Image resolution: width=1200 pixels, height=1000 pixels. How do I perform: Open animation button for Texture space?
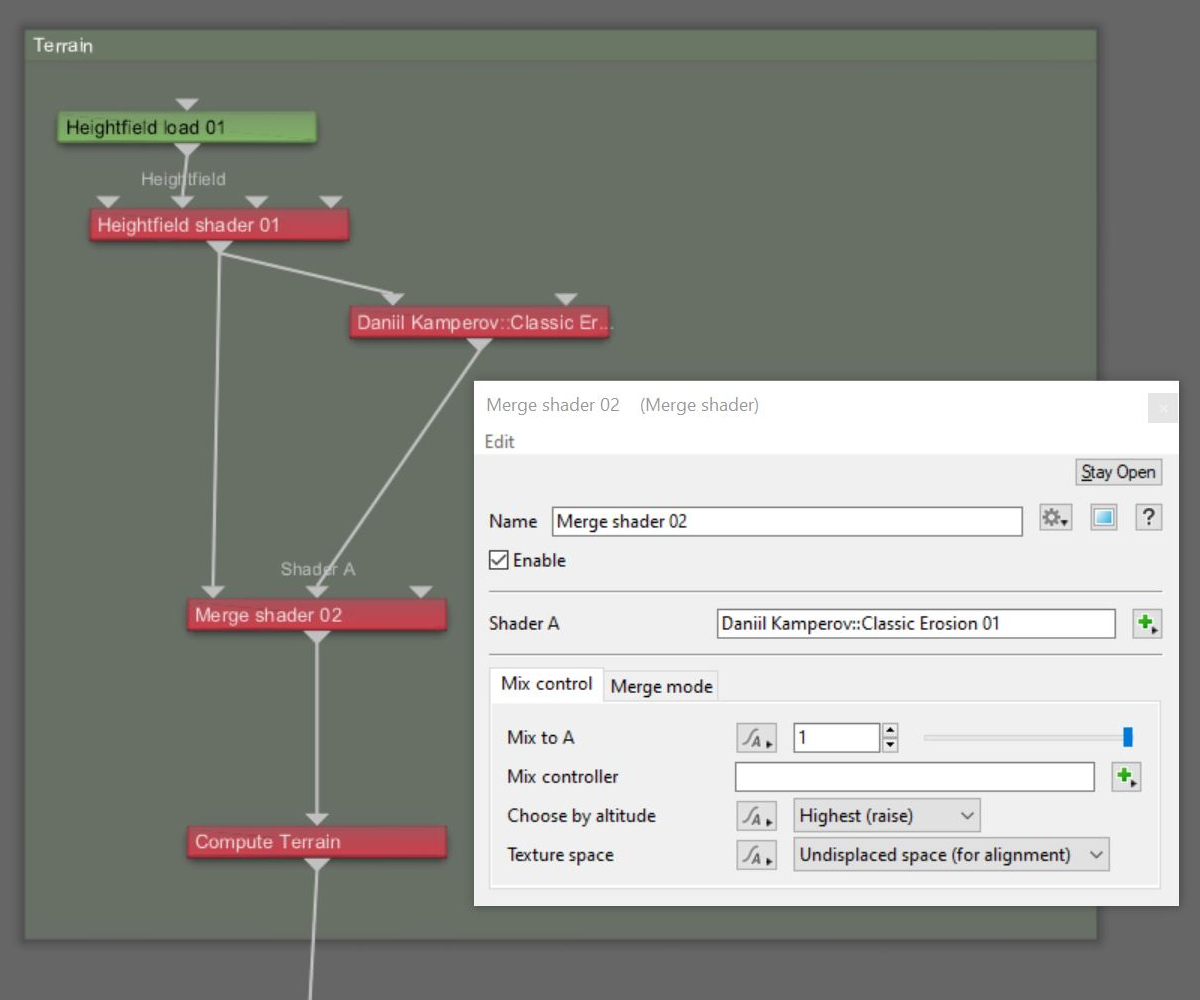click(756, 855)
